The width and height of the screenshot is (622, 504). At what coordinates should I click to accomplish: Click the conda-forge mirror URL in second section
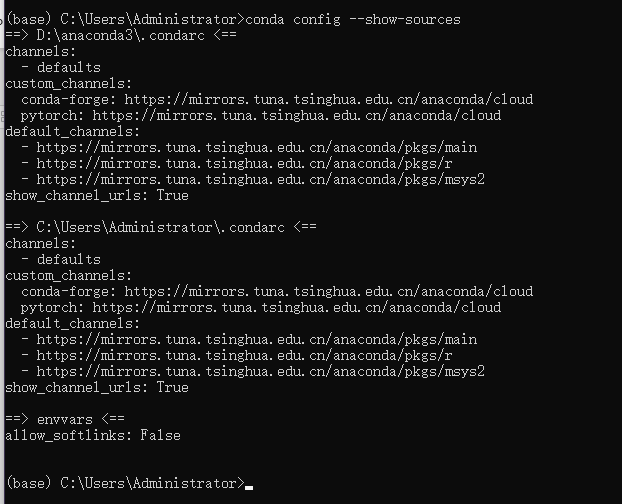[328, 291]
